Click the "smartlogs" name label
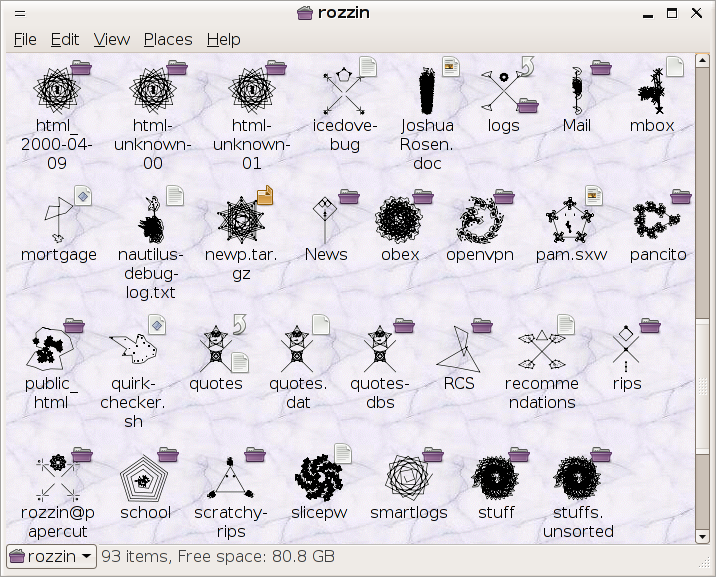This screenshot has height=577, width=716. coord(409,513)
